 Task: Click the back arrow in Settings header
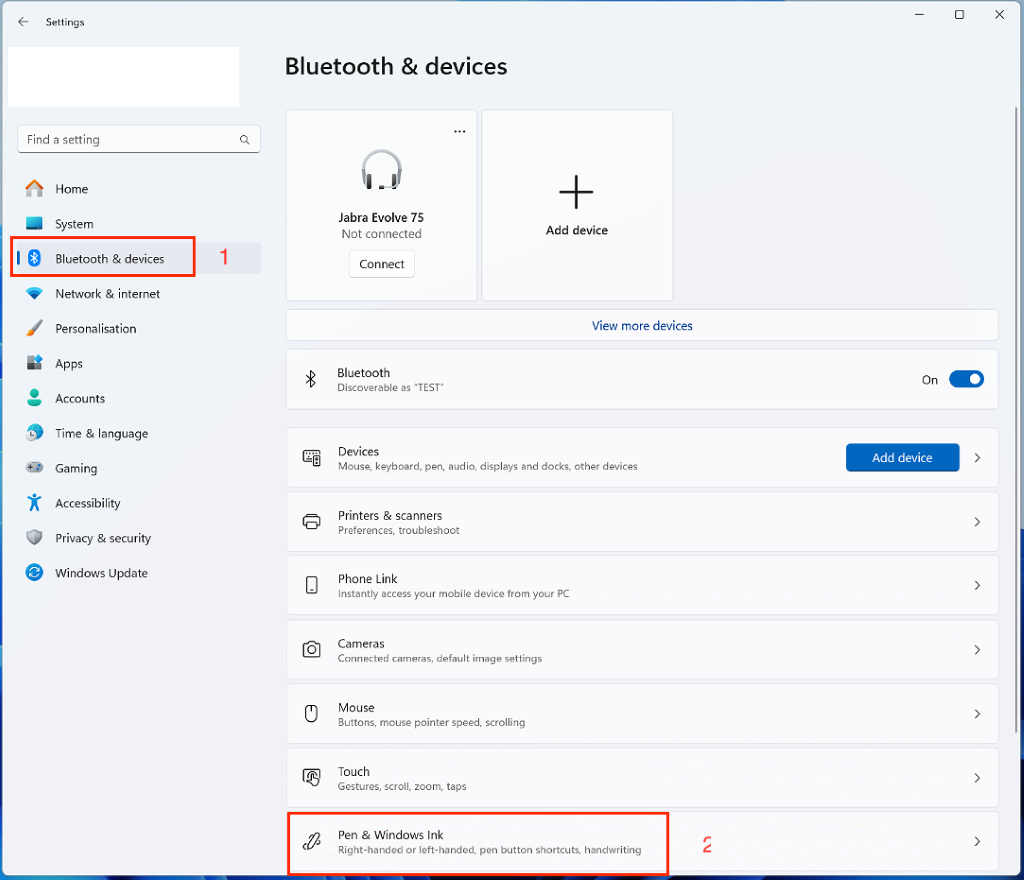pos(23,21)
